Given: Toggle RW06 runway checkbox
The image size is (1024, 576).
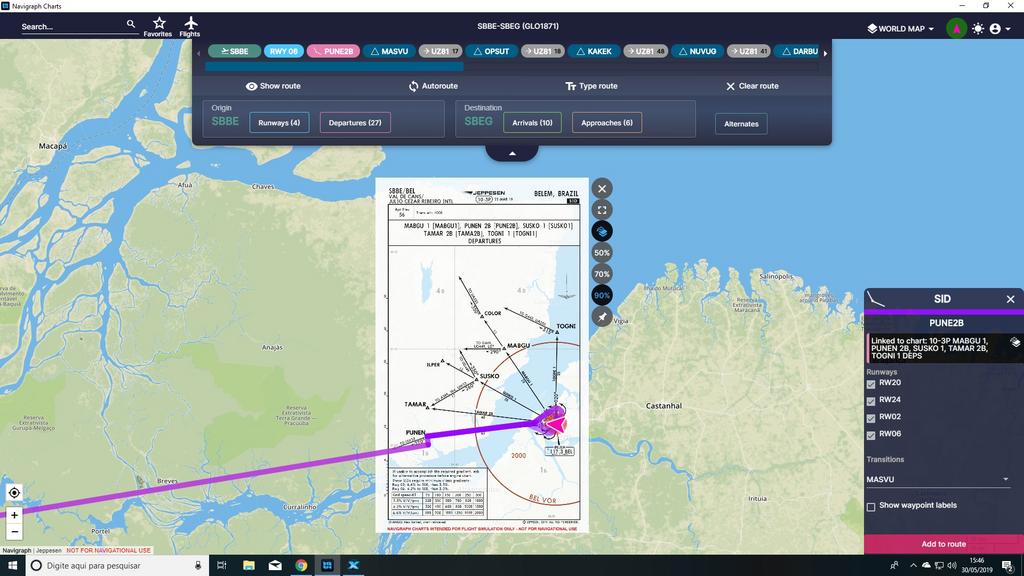Looking at the screenshot, I should click(871, 435).
